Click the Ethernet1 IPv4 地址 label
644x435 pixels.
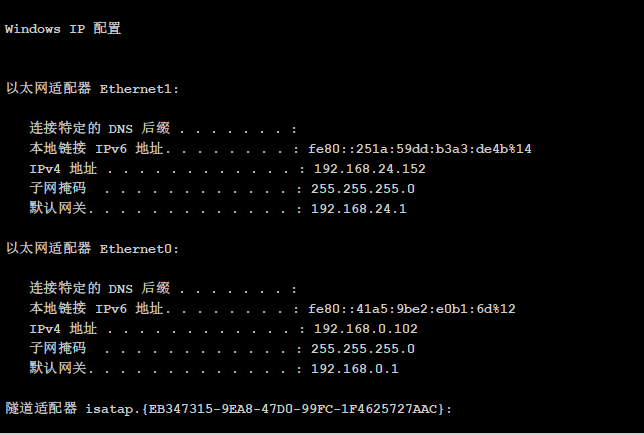point(63,168)
